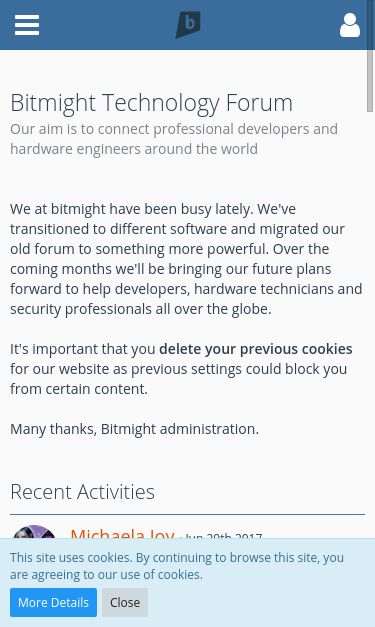The width and height of the screenshot is (375, 627).
Task: Click the divider line under Recent Activities
Action: click(188, 514)
